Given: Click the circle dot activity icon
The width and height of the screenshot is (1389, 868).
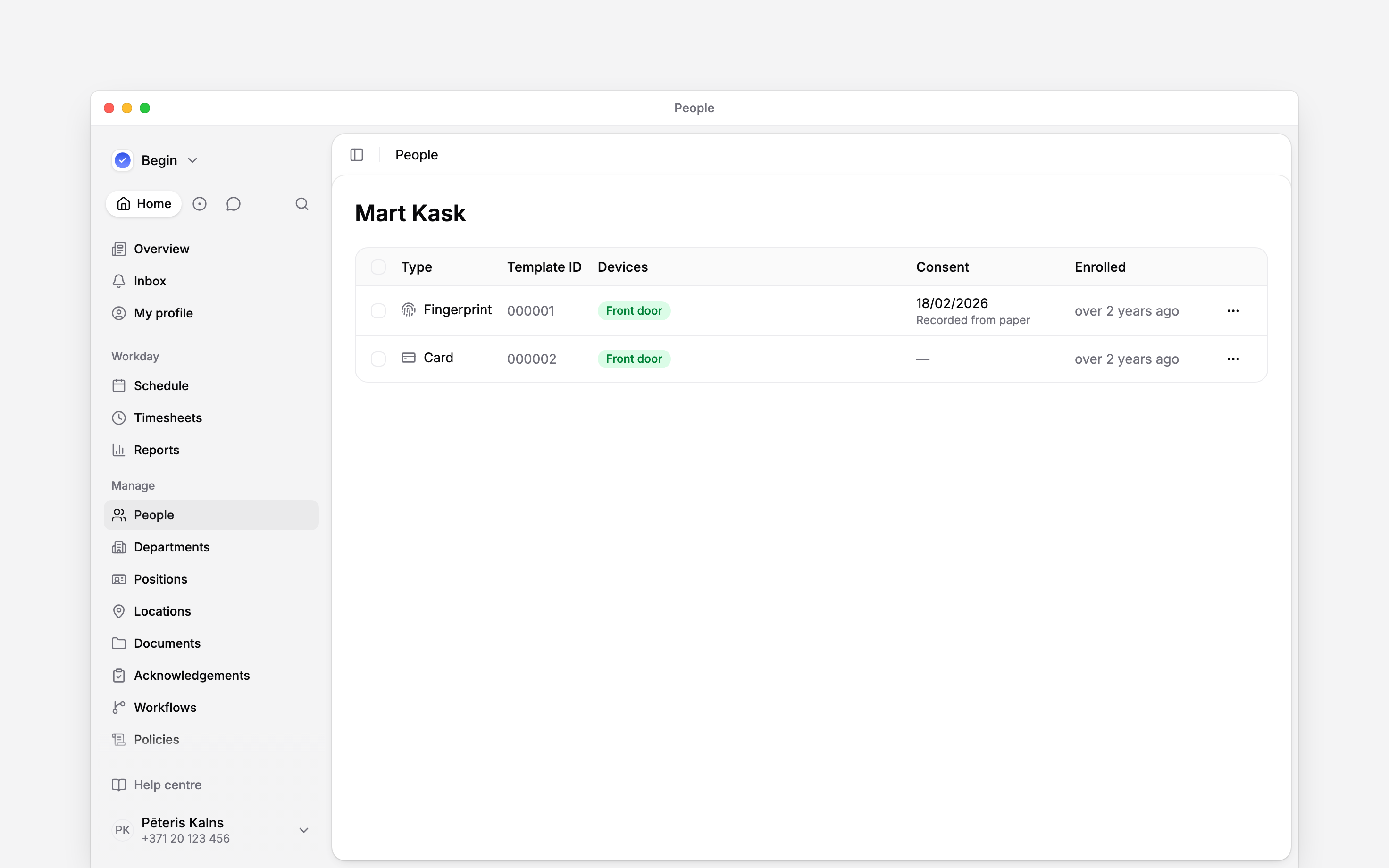Looking at the screenshot, I should (199, 204).
